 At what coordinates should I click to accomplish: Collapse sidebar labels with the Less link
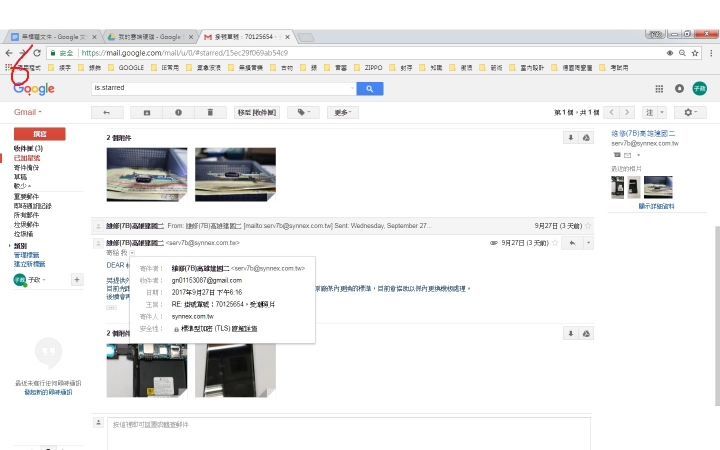(x=22, y=186)
